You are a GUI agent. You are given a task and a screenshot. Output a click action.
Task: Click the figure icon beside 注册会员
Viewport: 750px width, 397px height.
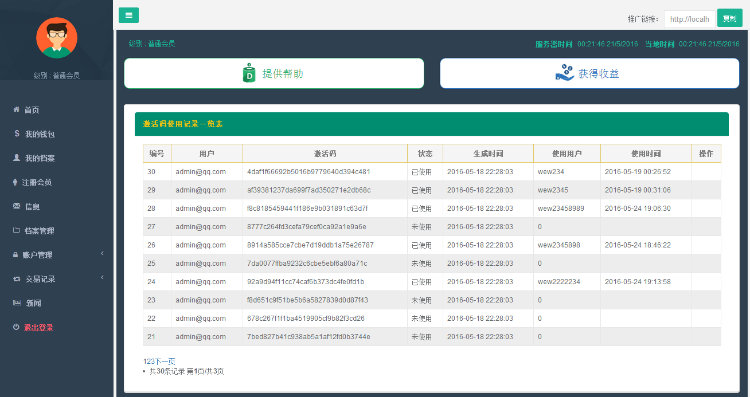(x=15, y=182)
